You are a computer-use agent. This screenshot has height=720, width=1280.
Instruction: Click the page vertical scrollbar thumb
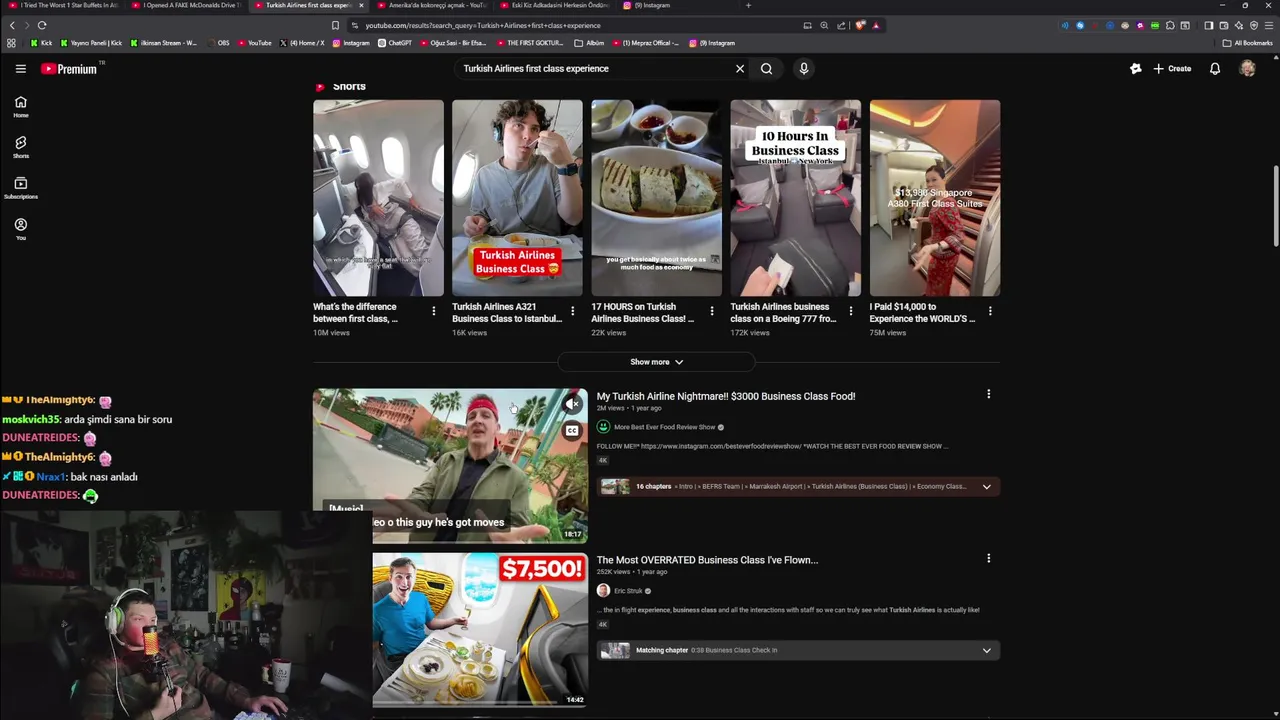tap(1275, 205)
